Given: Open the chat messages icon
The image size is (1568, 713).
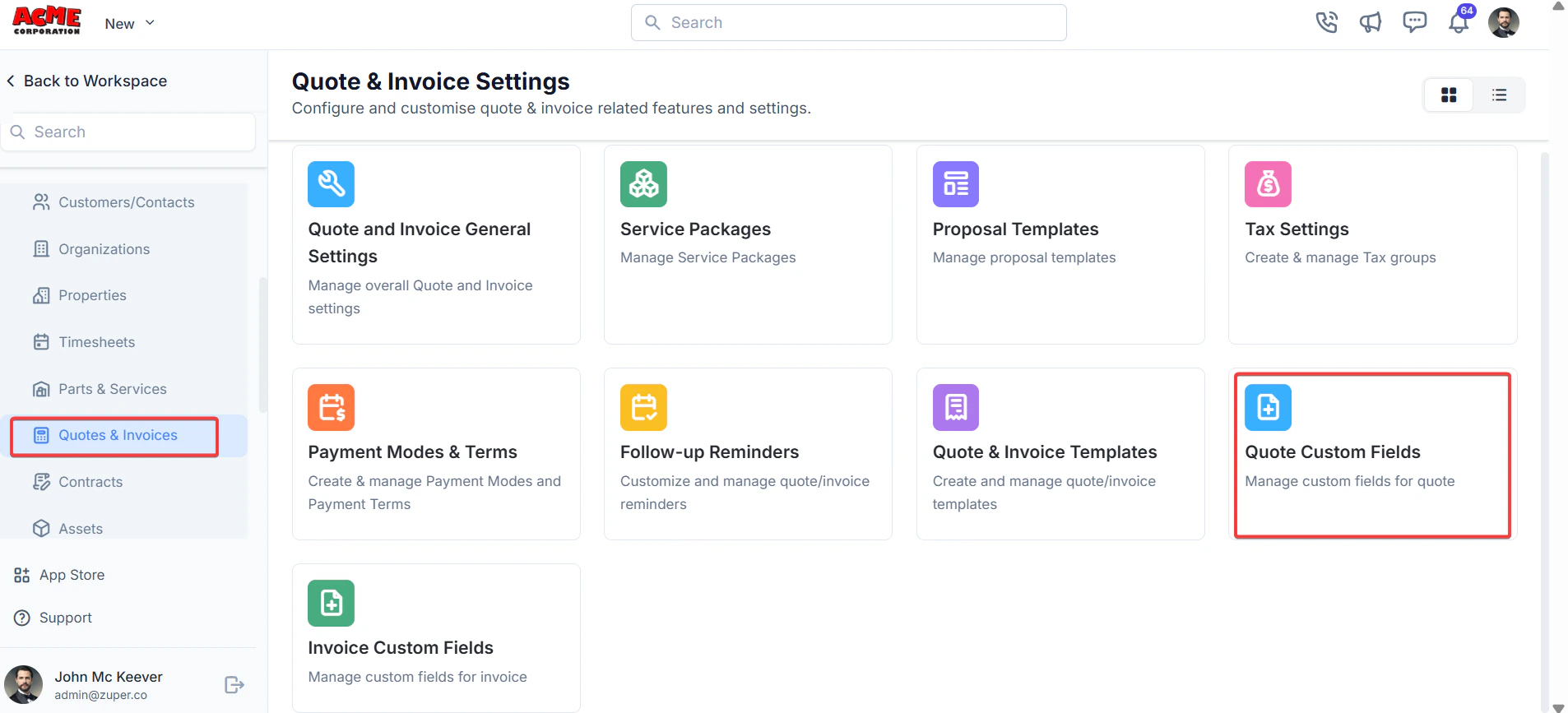Looking at the screenshot, I should click(x=1414, y=22).
